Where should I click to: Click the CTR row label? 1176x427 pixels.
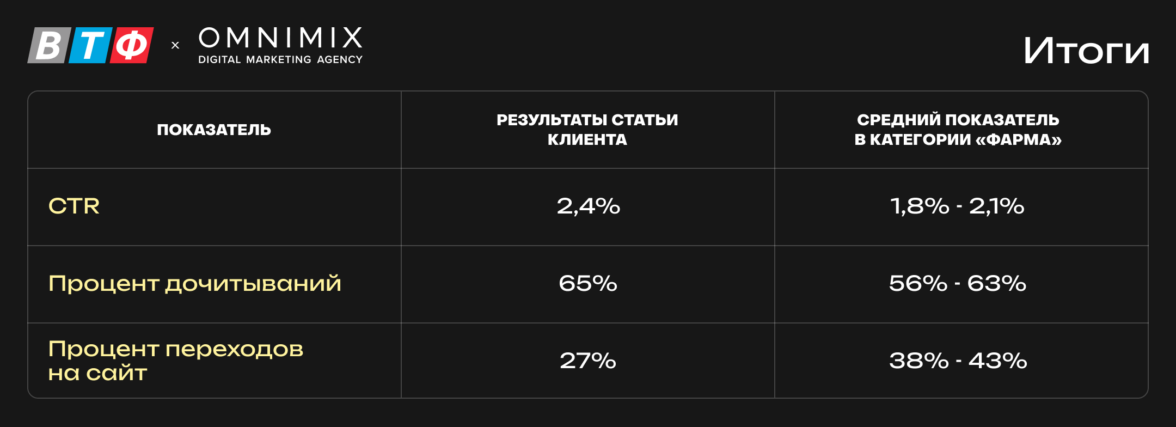74,207
